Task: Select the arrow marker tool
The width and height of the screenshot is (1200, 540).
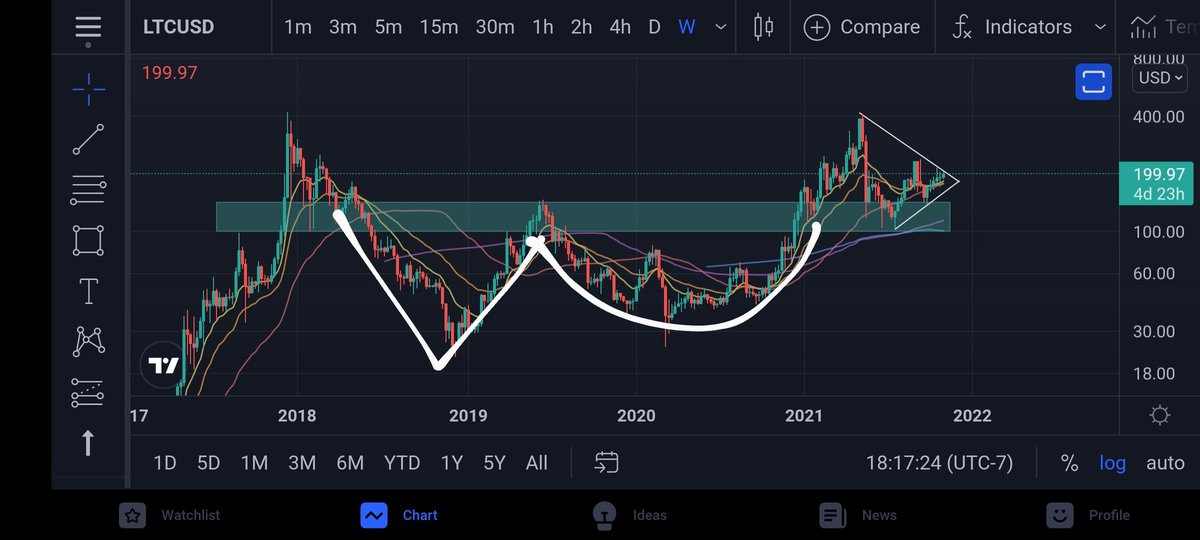Action: 88,442
